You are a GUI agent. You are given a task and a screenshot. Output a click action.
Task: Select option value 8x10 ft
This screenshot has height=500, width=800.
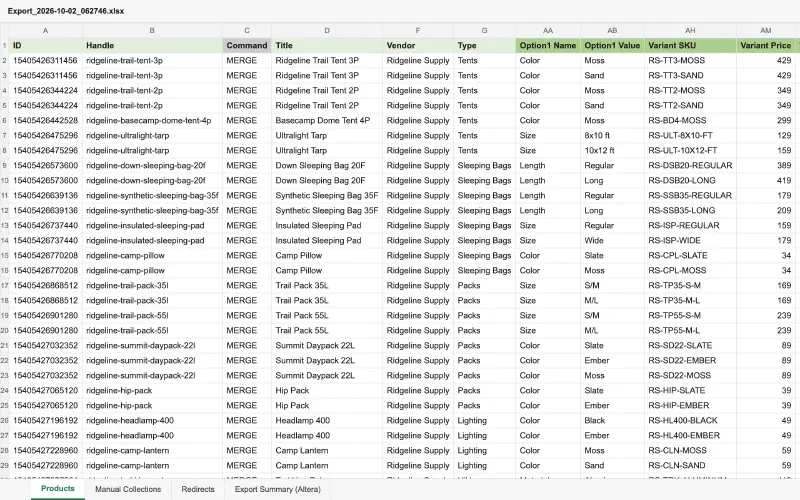click(x=612, y=135)
